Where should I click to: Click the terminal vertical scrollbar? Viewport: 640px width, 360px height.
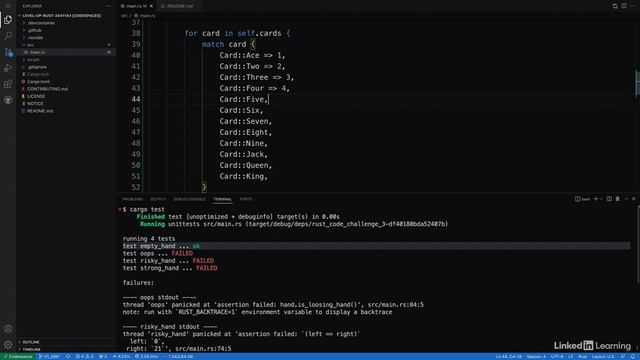coord(638,244)
